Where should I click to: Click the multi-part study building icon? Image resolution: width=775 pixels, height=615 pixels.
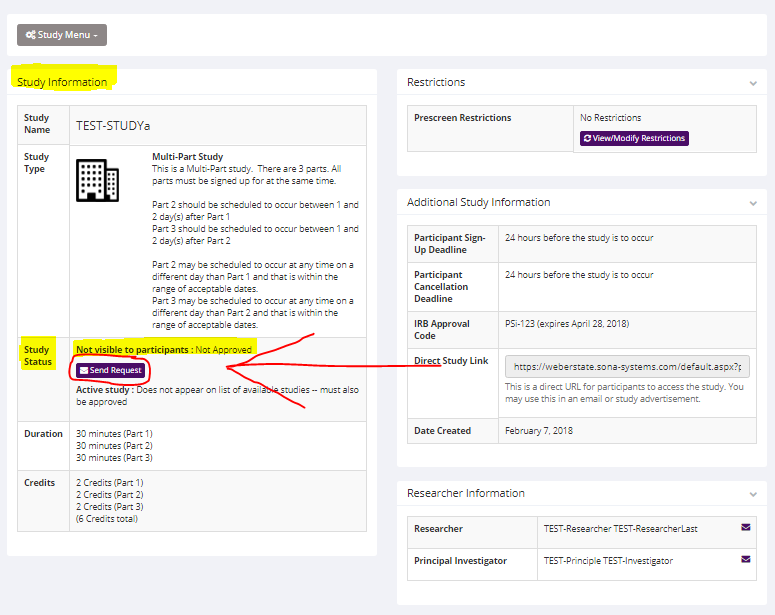(x=97, y=179)
